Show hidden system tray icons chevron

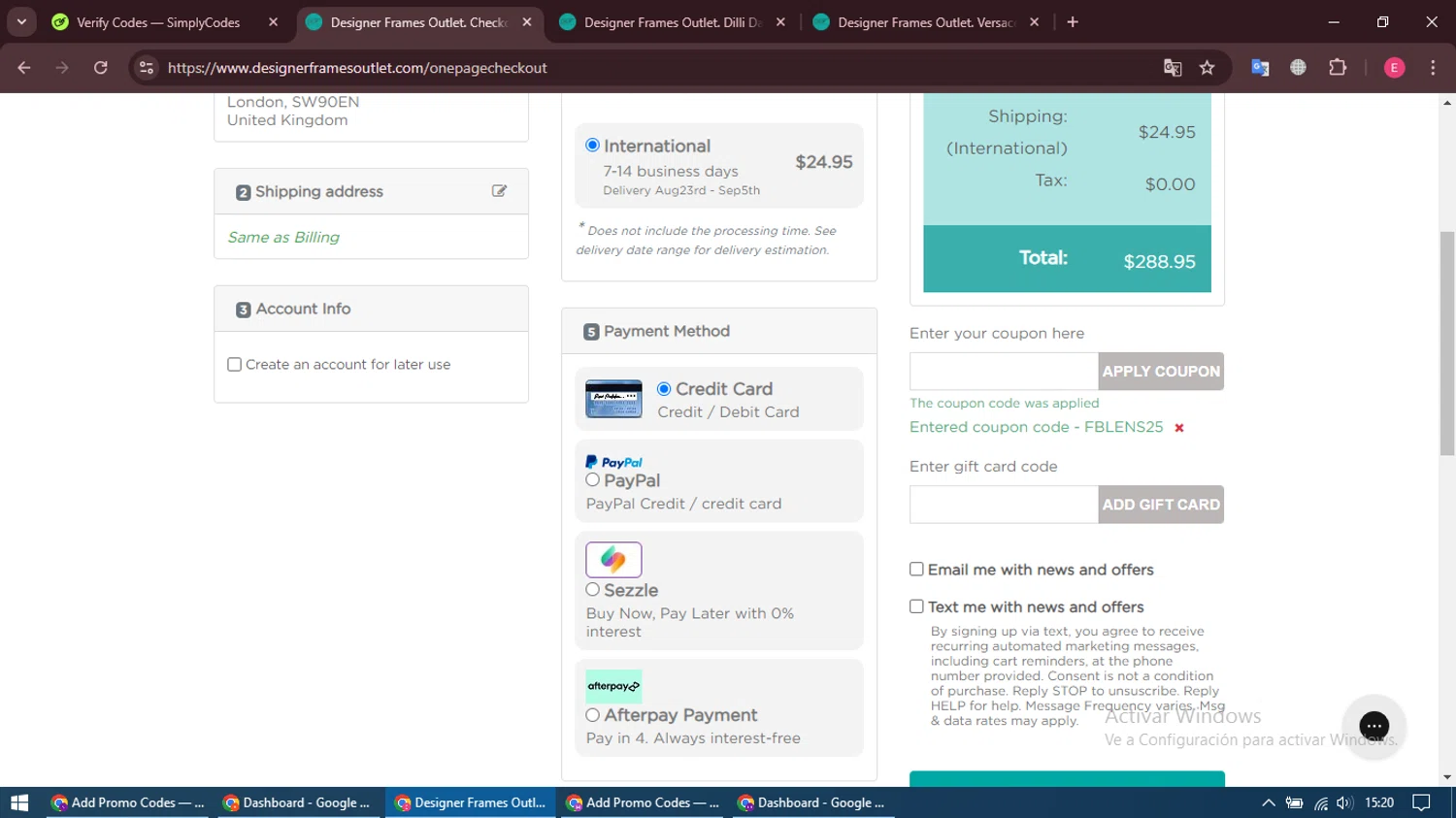point(1268,802)
